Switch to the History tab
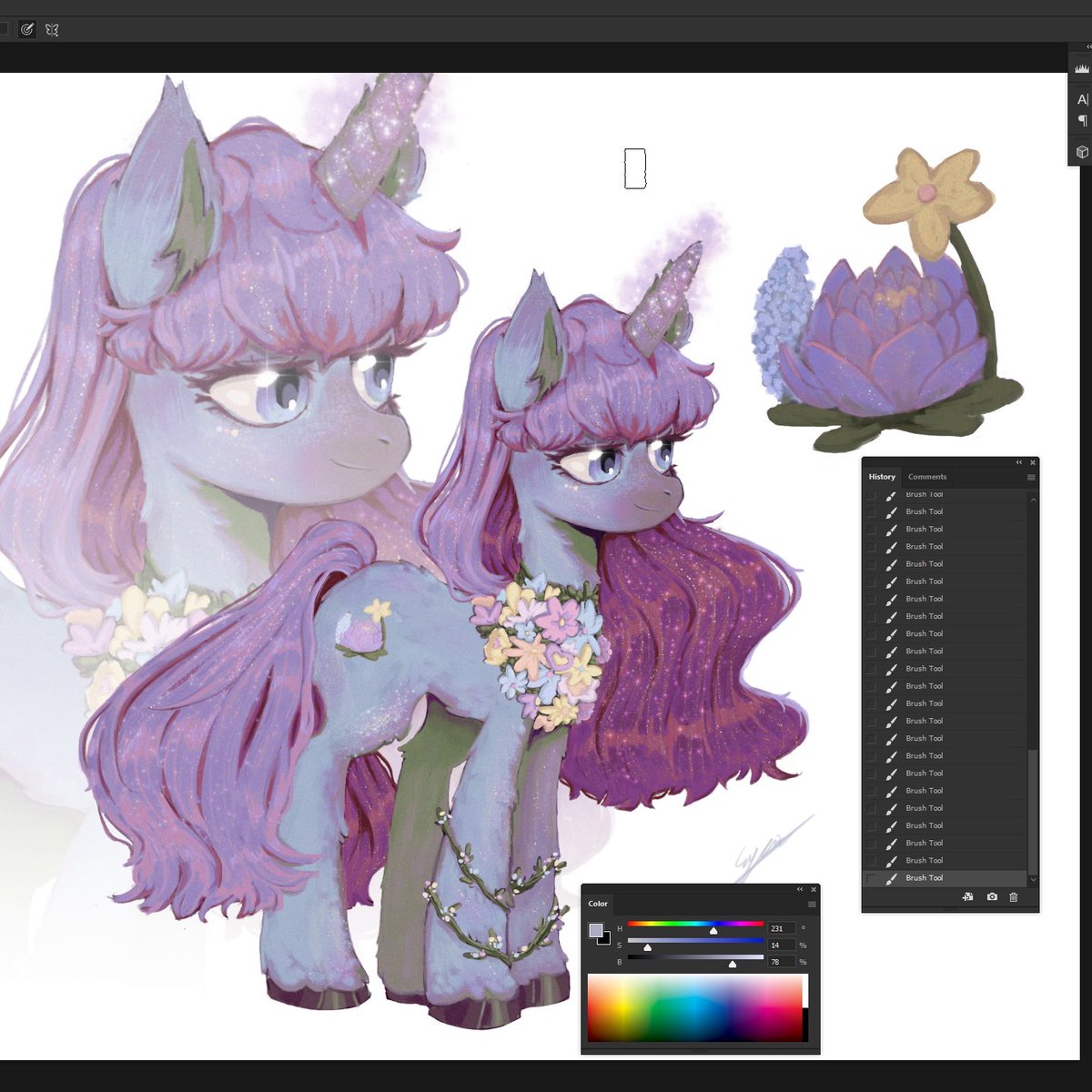The width and height of the screenshot is (1092, 1092). (881, 476)
